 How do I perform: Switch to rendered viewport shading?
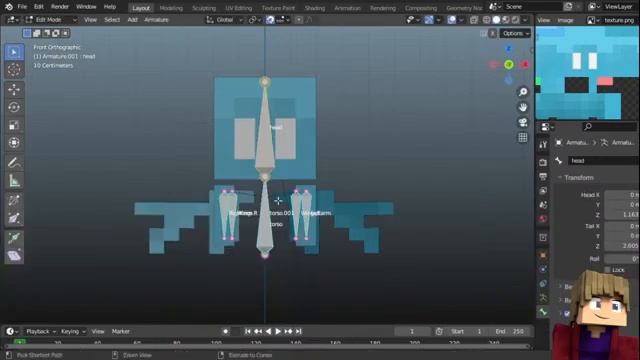coord(516,20)
